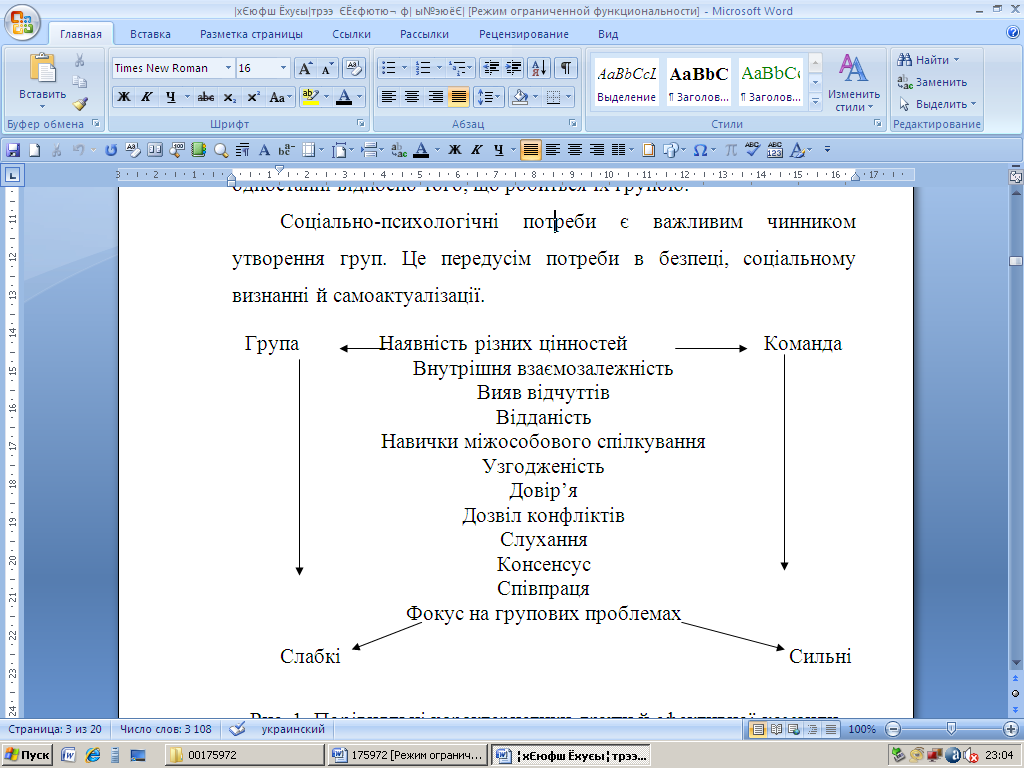Image resolution: width=1024 pixels, height=768 pixels.
Task: Click the Print Preview magnifier icon
Action: coord(221,150)
